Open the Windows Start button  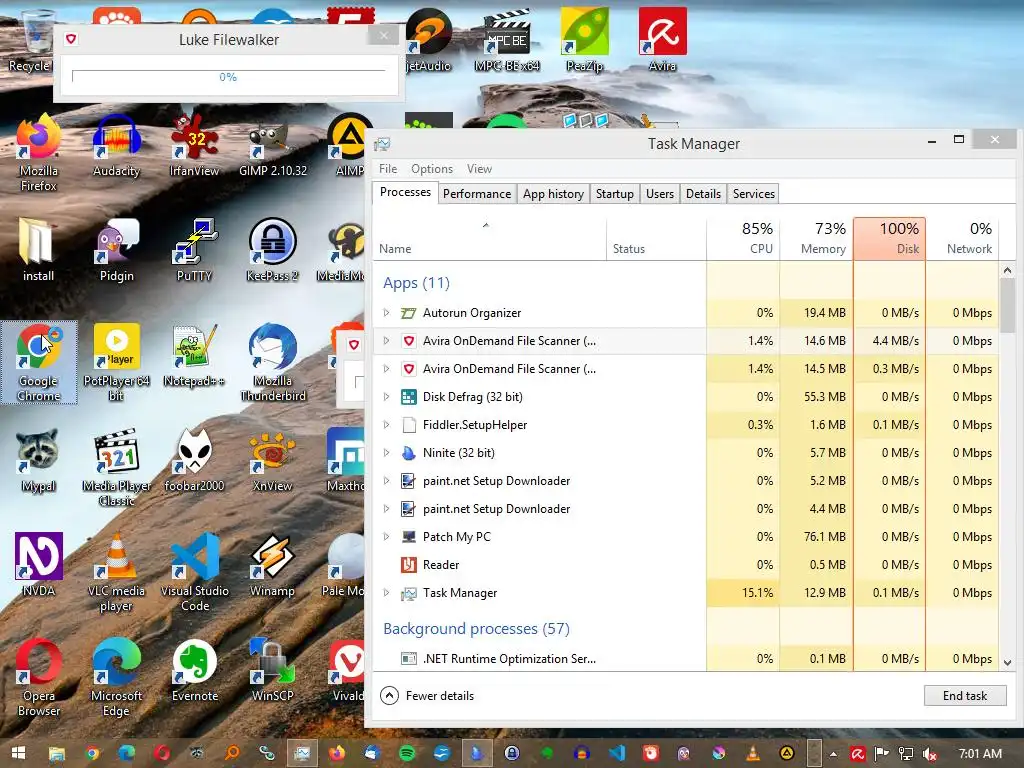(18, 753)
